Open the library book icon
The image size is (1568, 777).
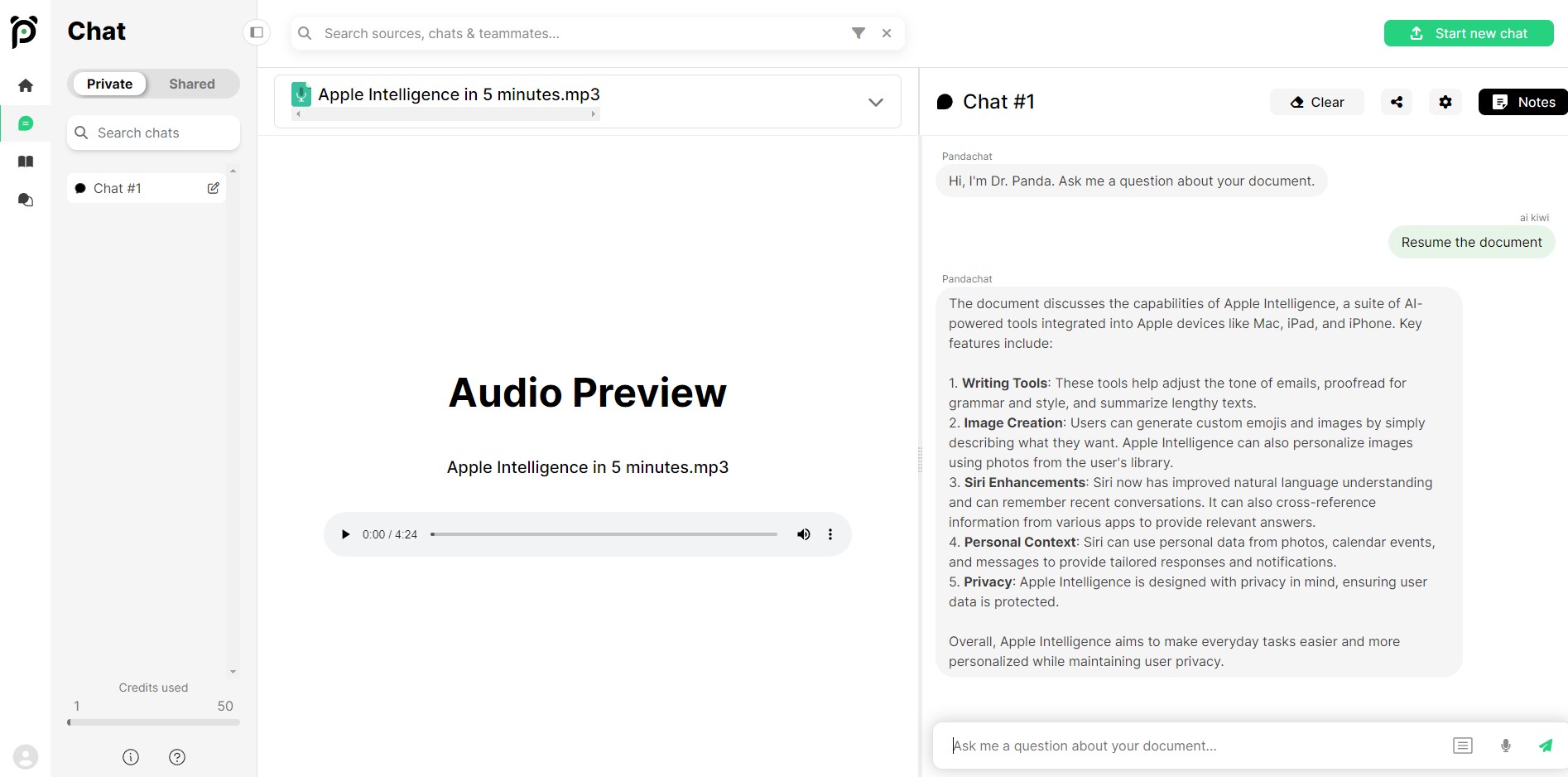click(26, 162)
